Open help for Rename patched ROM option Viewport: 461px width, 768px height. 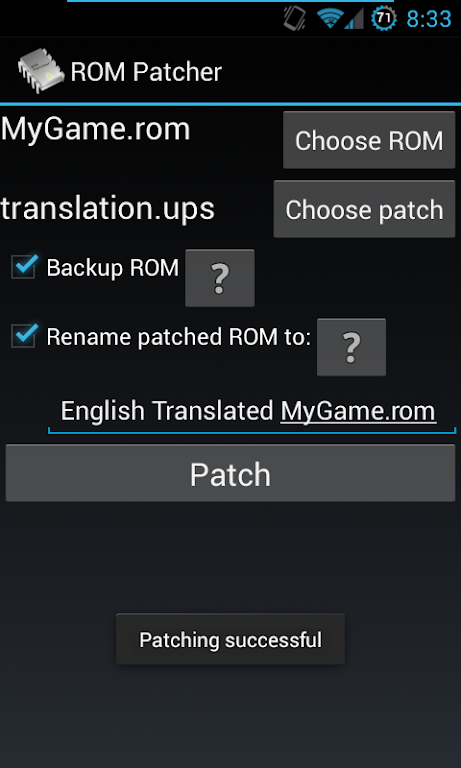[x=351, y=347]
